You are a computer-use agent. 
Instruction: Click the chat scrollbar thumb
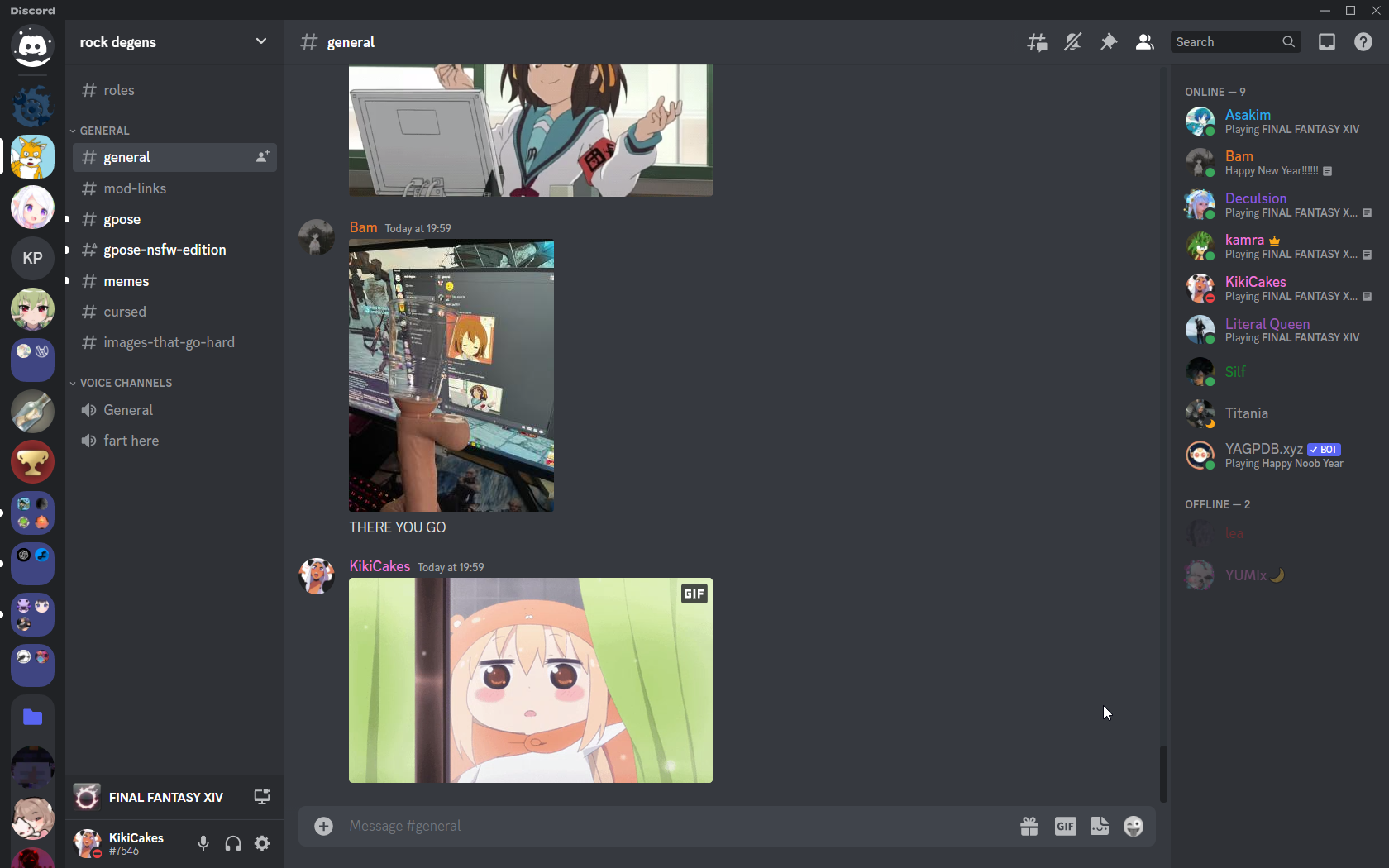[x=1163, y=774]
